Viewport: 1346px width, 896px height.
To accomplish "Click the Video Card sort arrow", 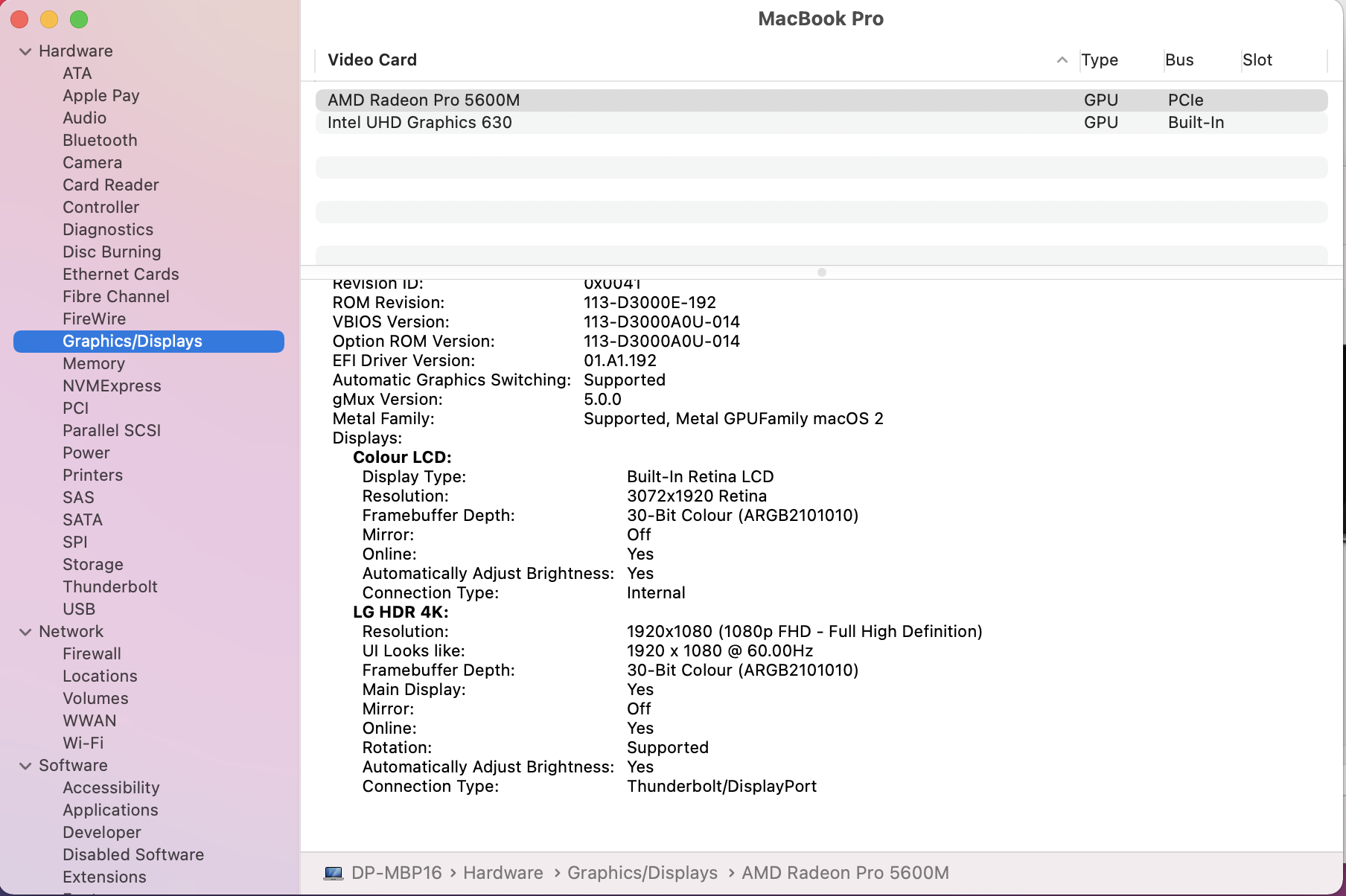I will point(1062,60).
